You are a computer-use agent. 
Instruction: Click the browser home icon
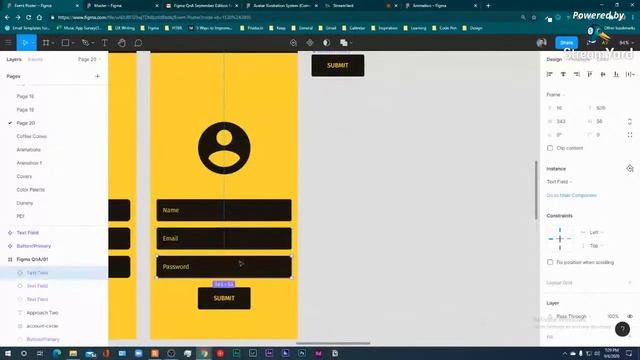[x=39, y=18]
